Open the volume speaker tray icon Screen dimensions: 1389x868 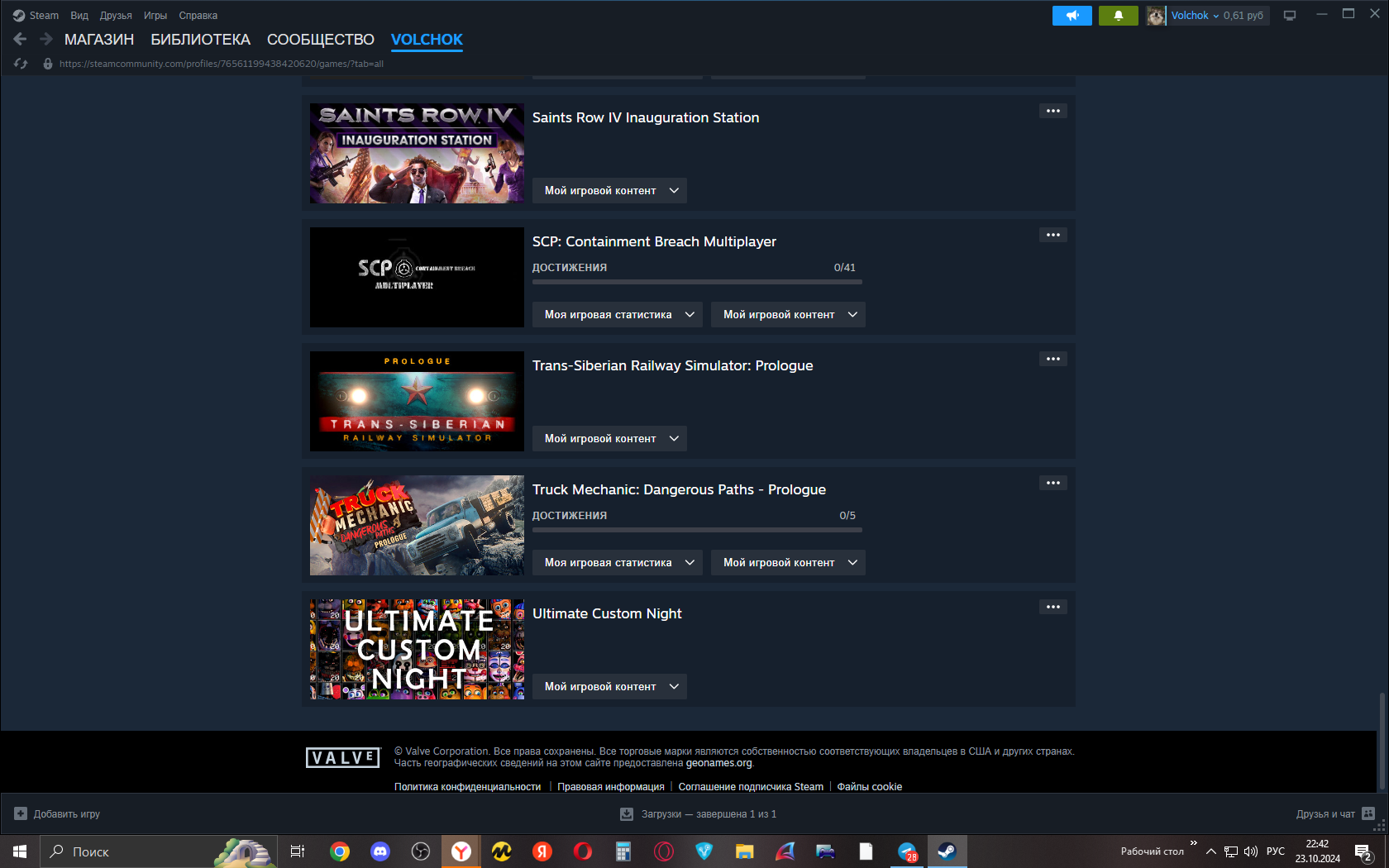[1251, 851]
